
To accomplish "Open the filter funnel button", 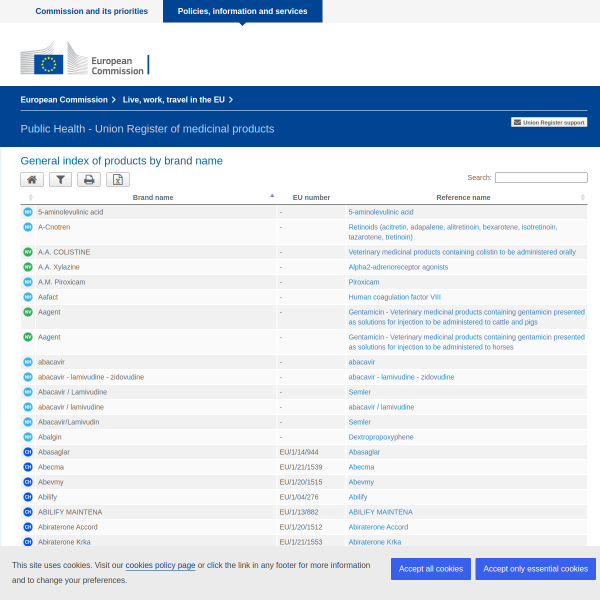I will [60, 179].
